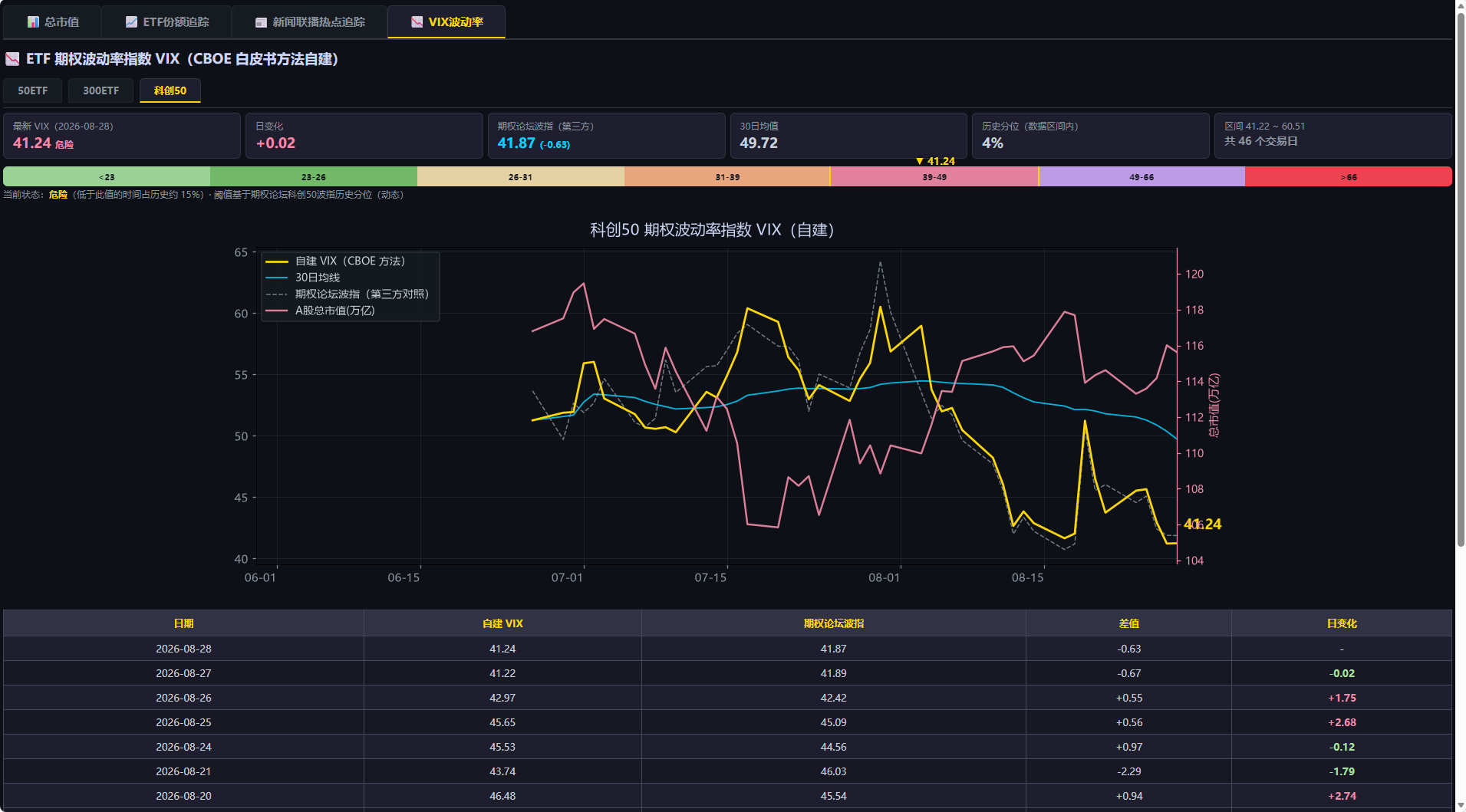Viewport: 1466px width, 812px height.
Task: Click the green <23 level segment
Action: [107, 177]
